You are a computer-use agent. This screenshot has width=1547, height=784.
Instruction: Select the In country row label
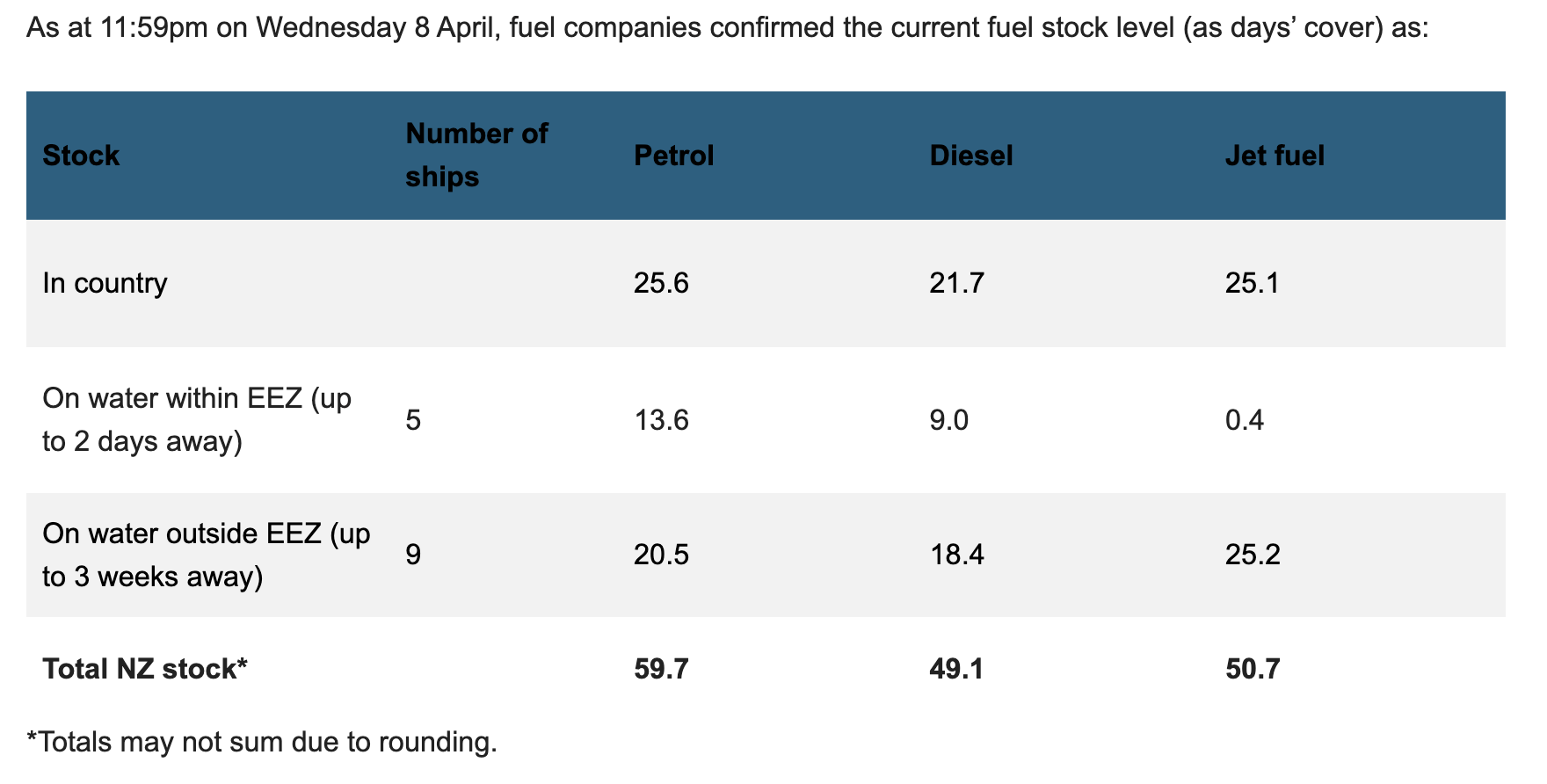[105, 283]
